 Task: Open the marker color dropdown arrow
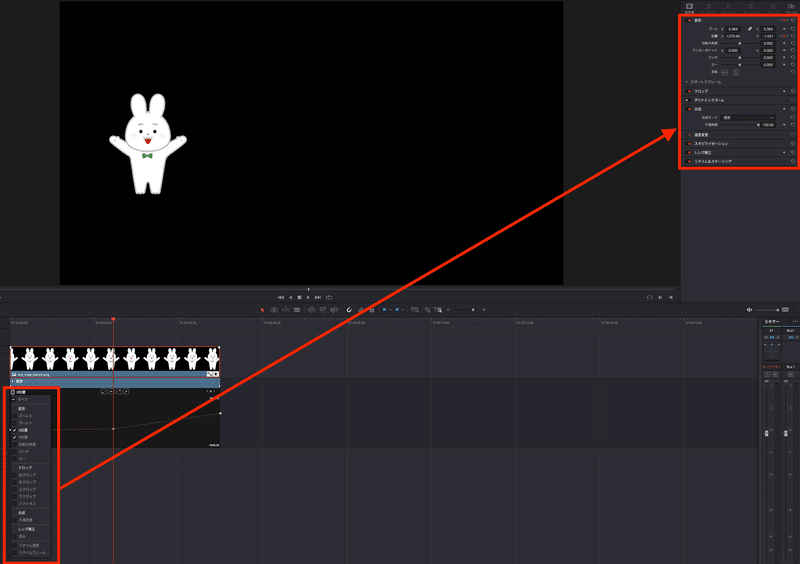coord(403,310)
